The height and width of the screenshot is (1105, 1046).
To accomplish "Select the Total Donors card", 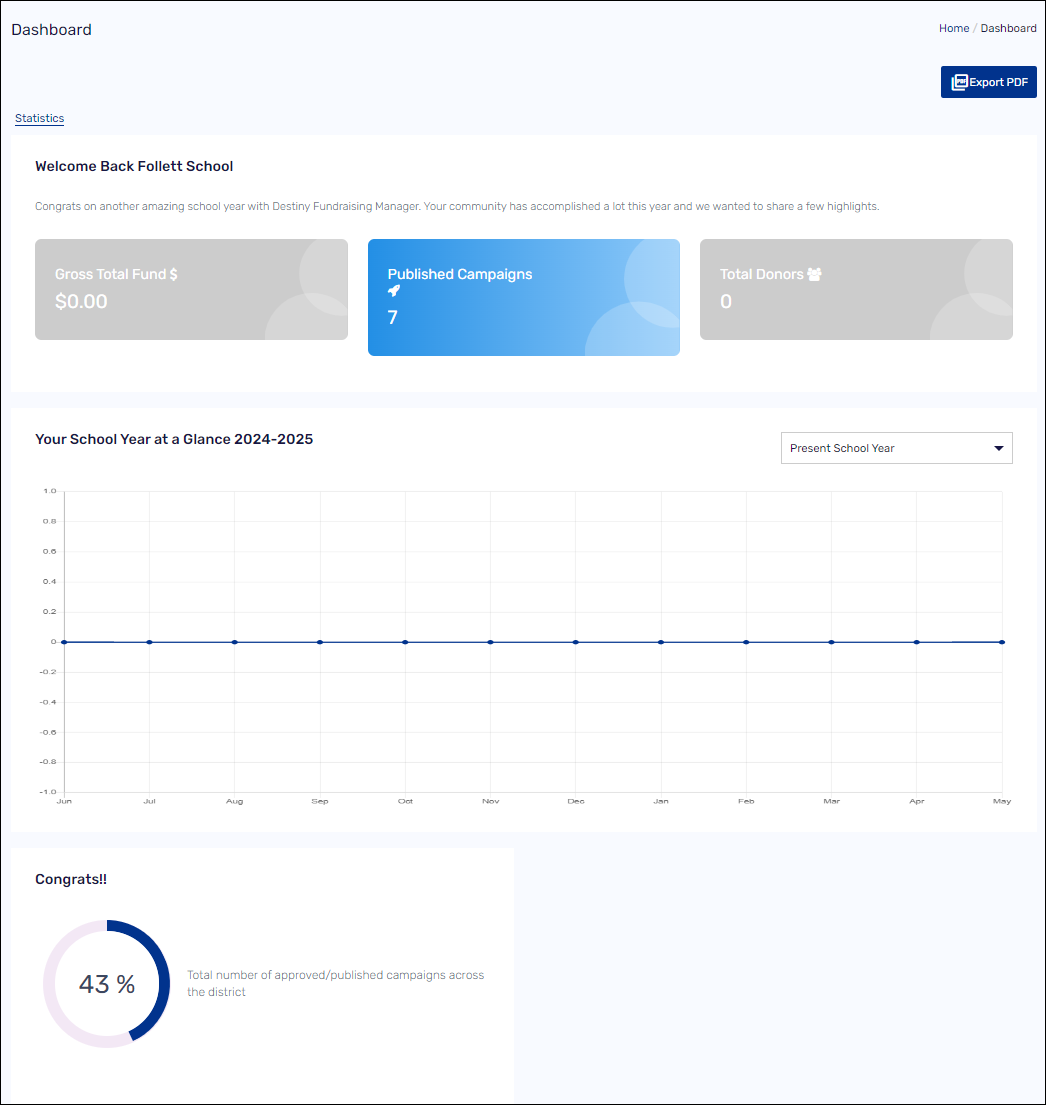I will [x=856, y=289].
